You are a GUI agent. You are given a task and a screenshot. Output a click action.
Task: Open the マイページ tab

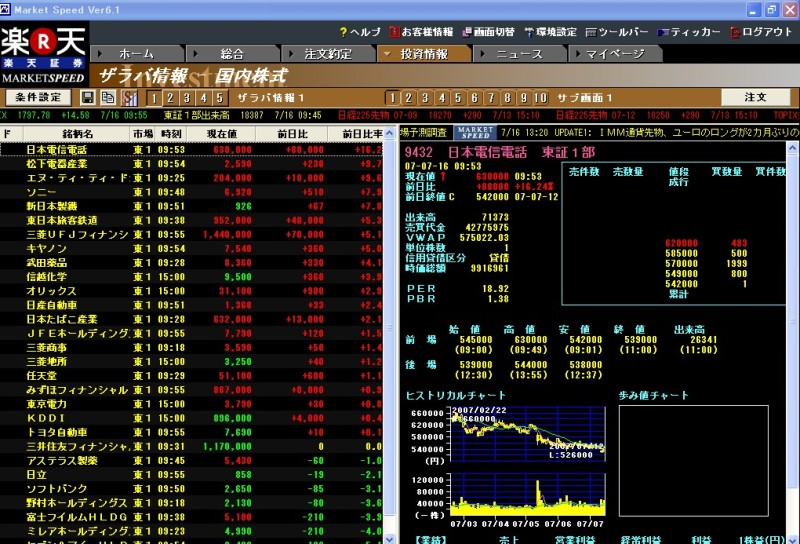tap(615, 54)
